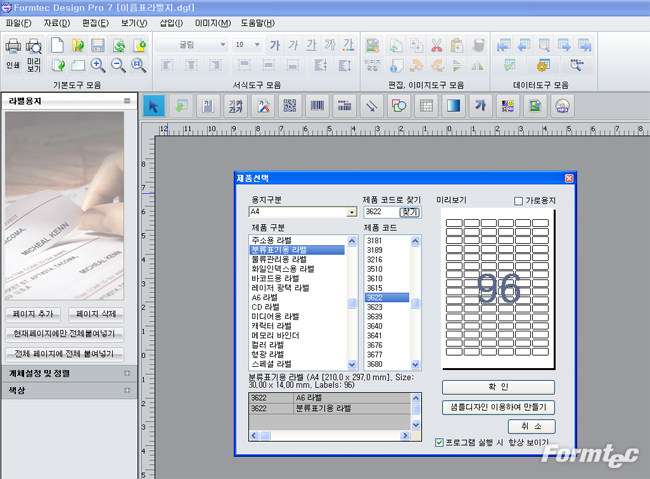Image resolution: width=650 pixels, height=479 pixels.
Task: Click the 페이지 삭제 button
Action: 96,314
